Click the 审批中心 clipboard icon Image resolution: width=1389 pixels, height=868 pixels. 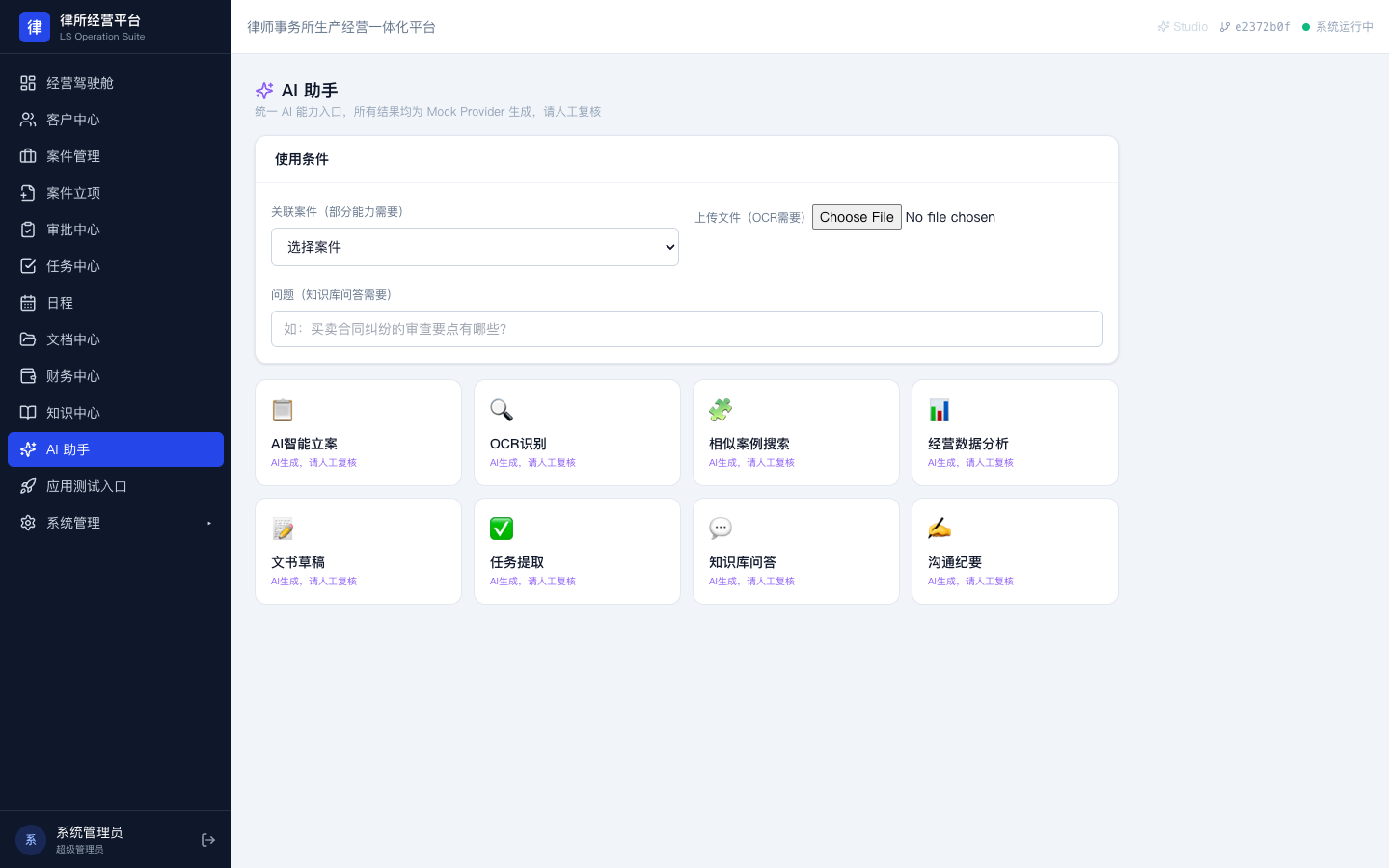[28, 230]
